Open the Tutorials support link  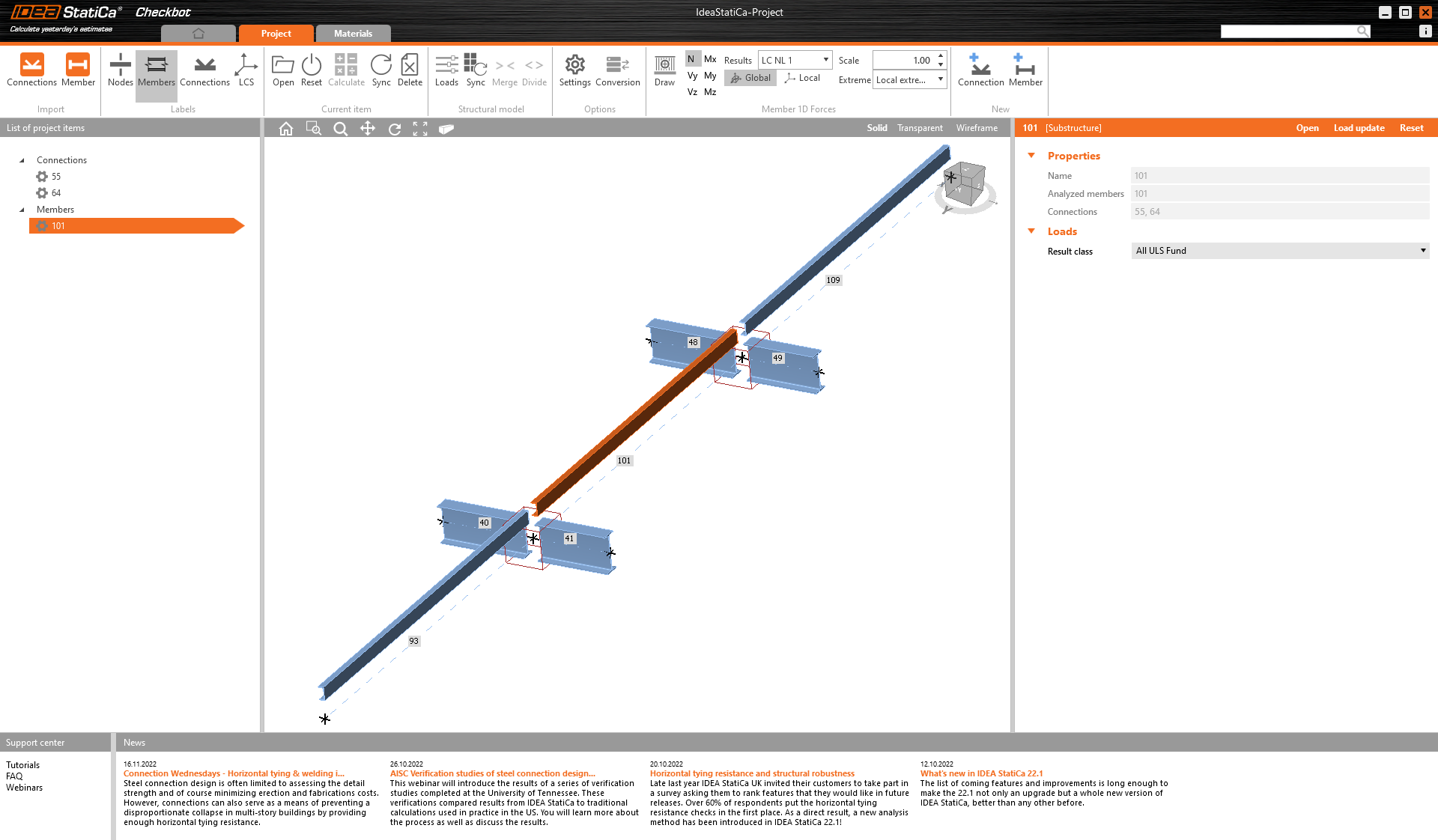point(23,765)
